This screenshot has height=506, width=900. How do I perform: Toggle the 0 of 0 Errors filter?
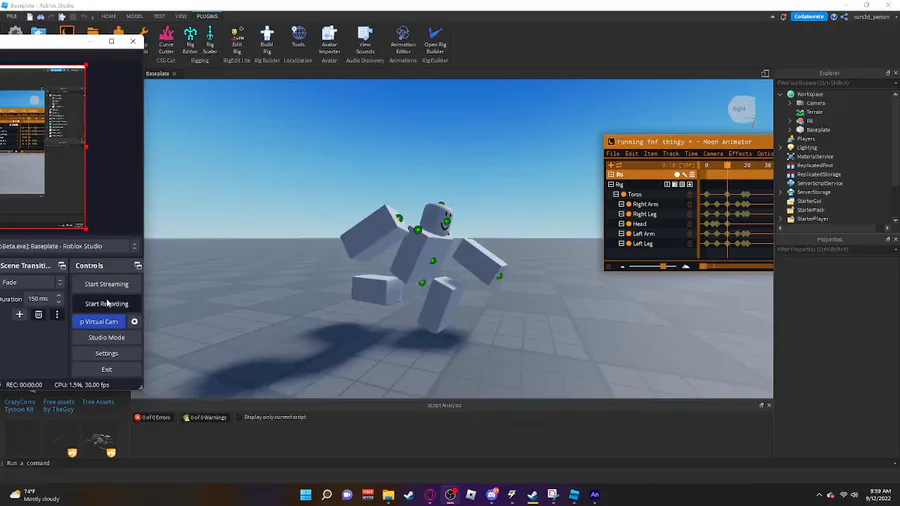tap(153, 417)
